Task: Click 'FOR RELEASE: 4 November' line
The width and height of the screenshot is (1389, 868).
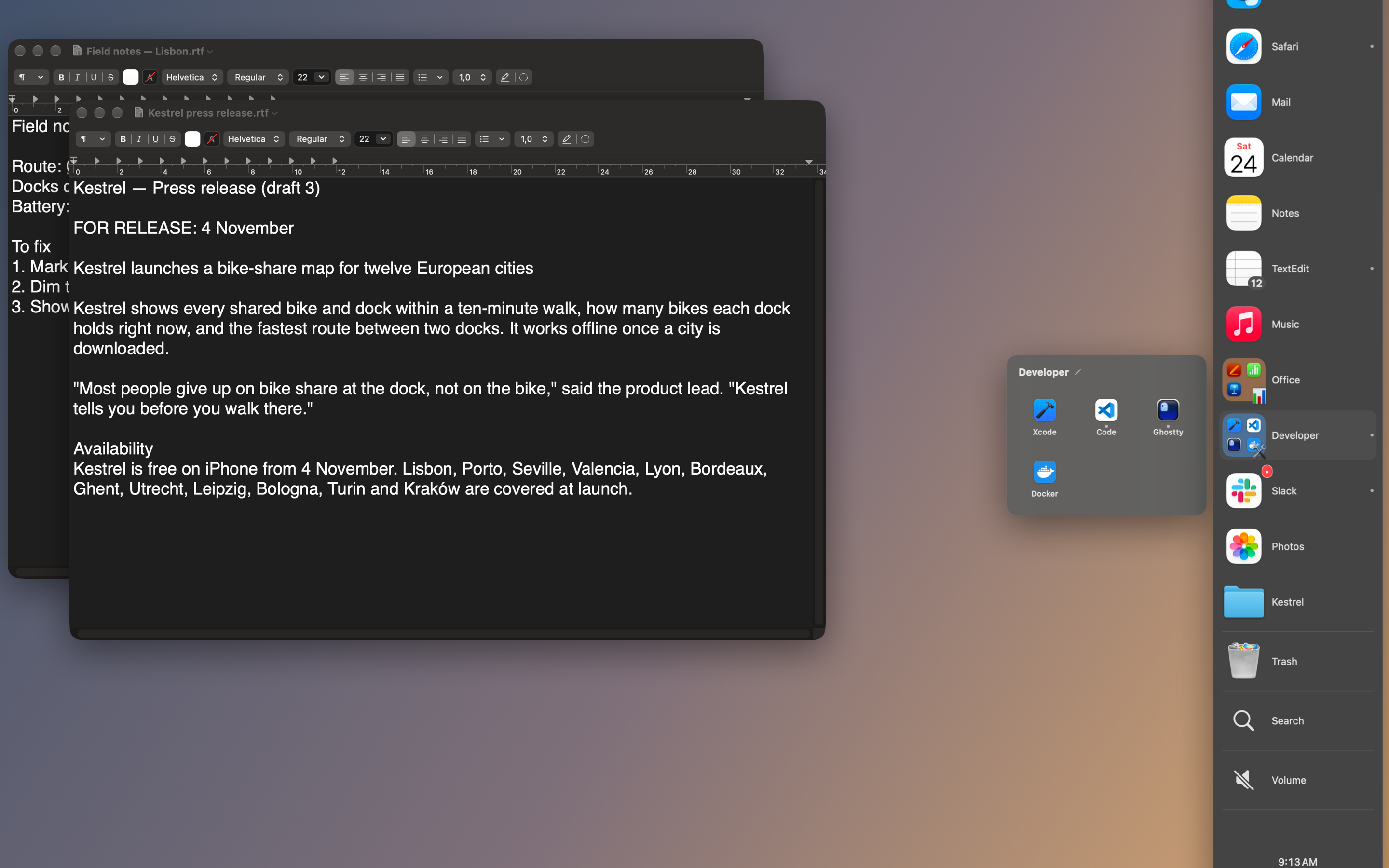Action: [183, 228]
